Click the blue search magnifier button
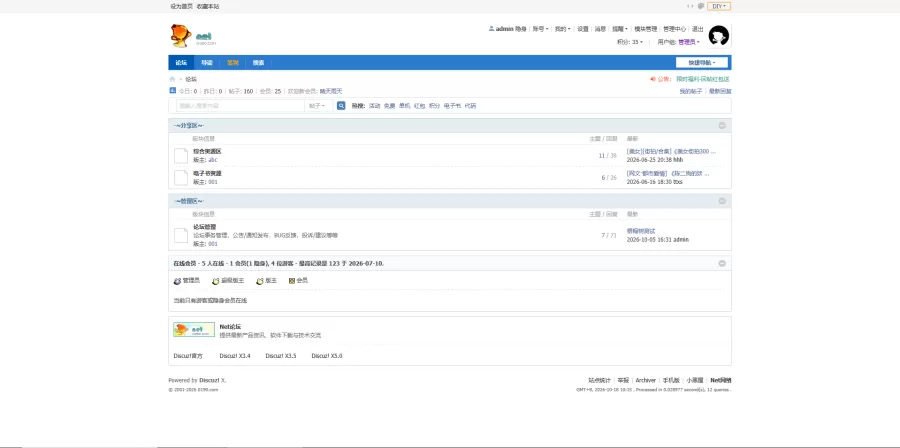This screenshot has width=900, height=448. (341, 106)
